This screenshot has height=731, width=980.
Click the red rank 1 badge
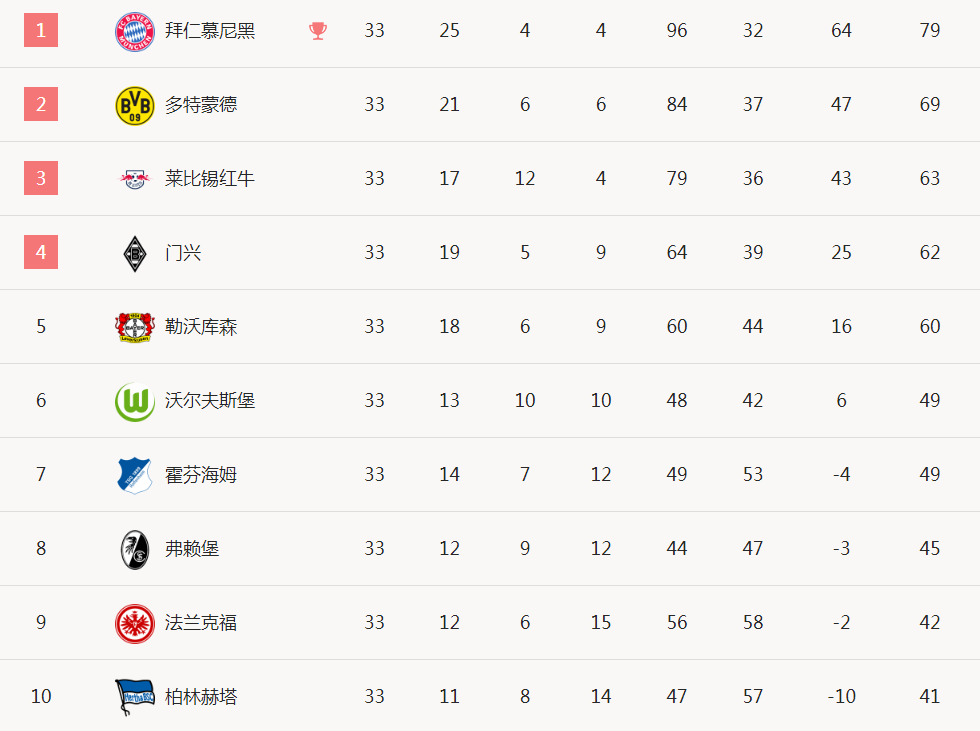click(41, 30)
